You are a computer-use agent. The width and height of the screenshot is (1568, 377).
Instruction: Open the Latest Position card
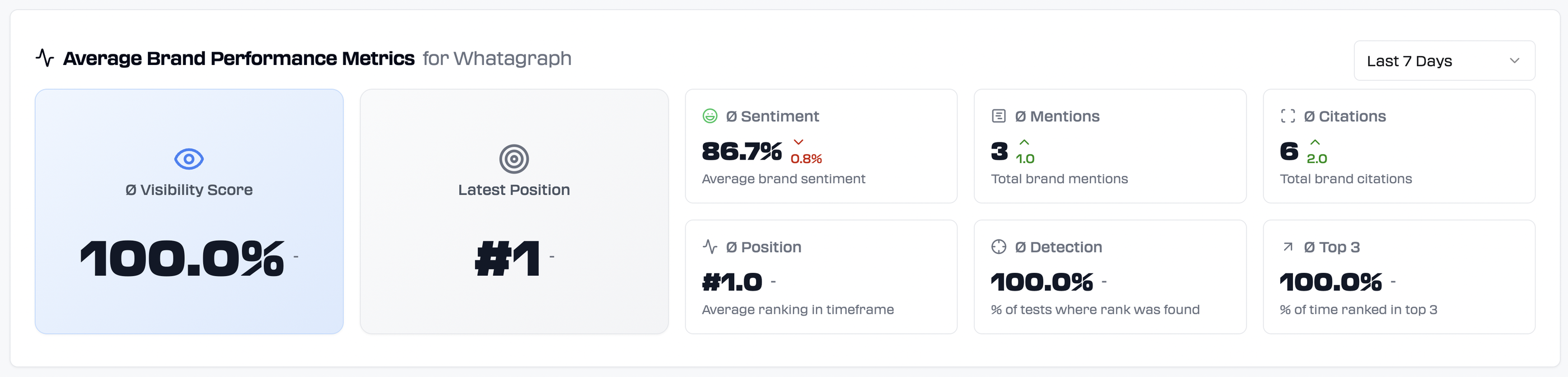pyautogui.click(x=514, y=211)
